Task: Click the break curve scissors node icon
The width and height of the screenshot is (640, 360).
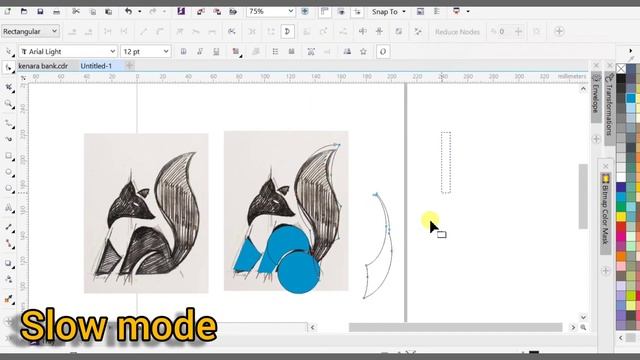Action: pos(232,31)
